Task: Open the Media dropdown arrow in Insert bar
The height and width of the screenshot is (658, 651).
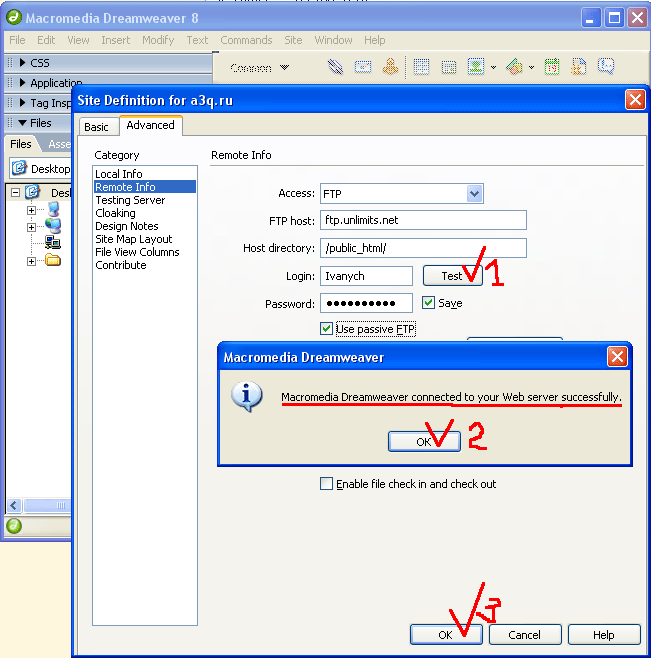Action: pyautogui.click(x=531, y=67)
